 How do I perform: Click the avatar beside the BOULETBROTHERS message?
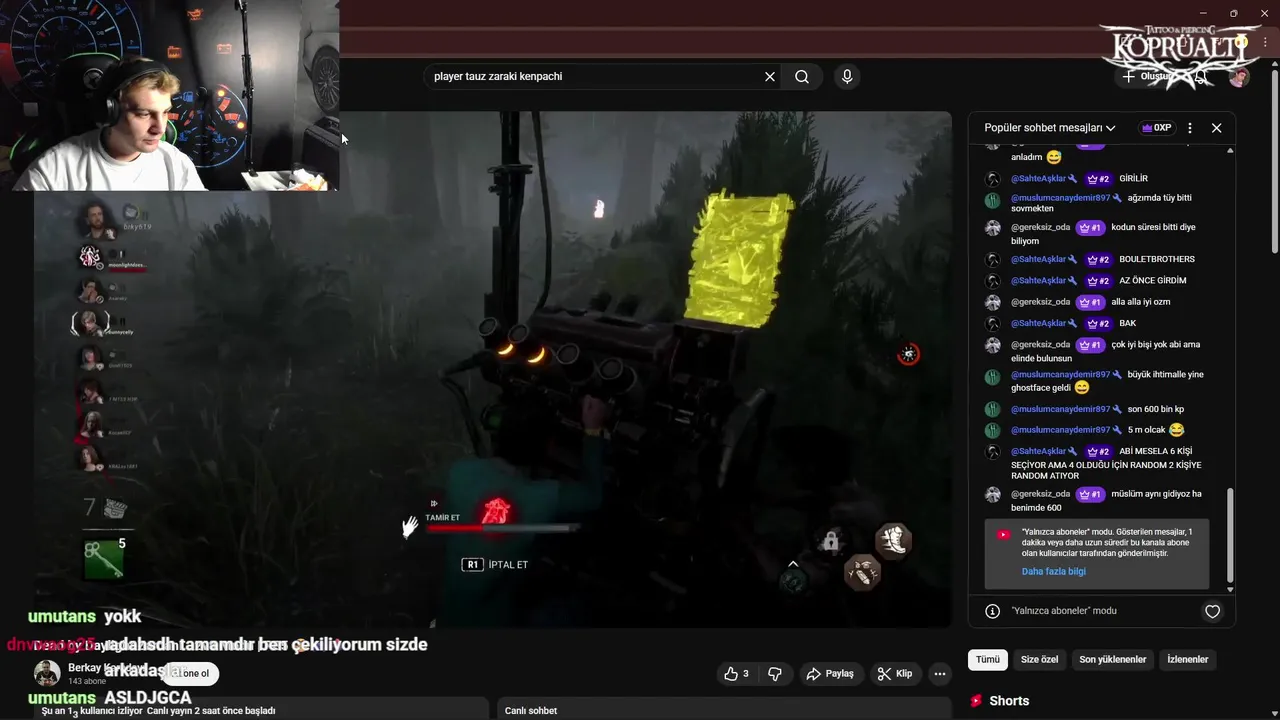(x=992, y=260)
